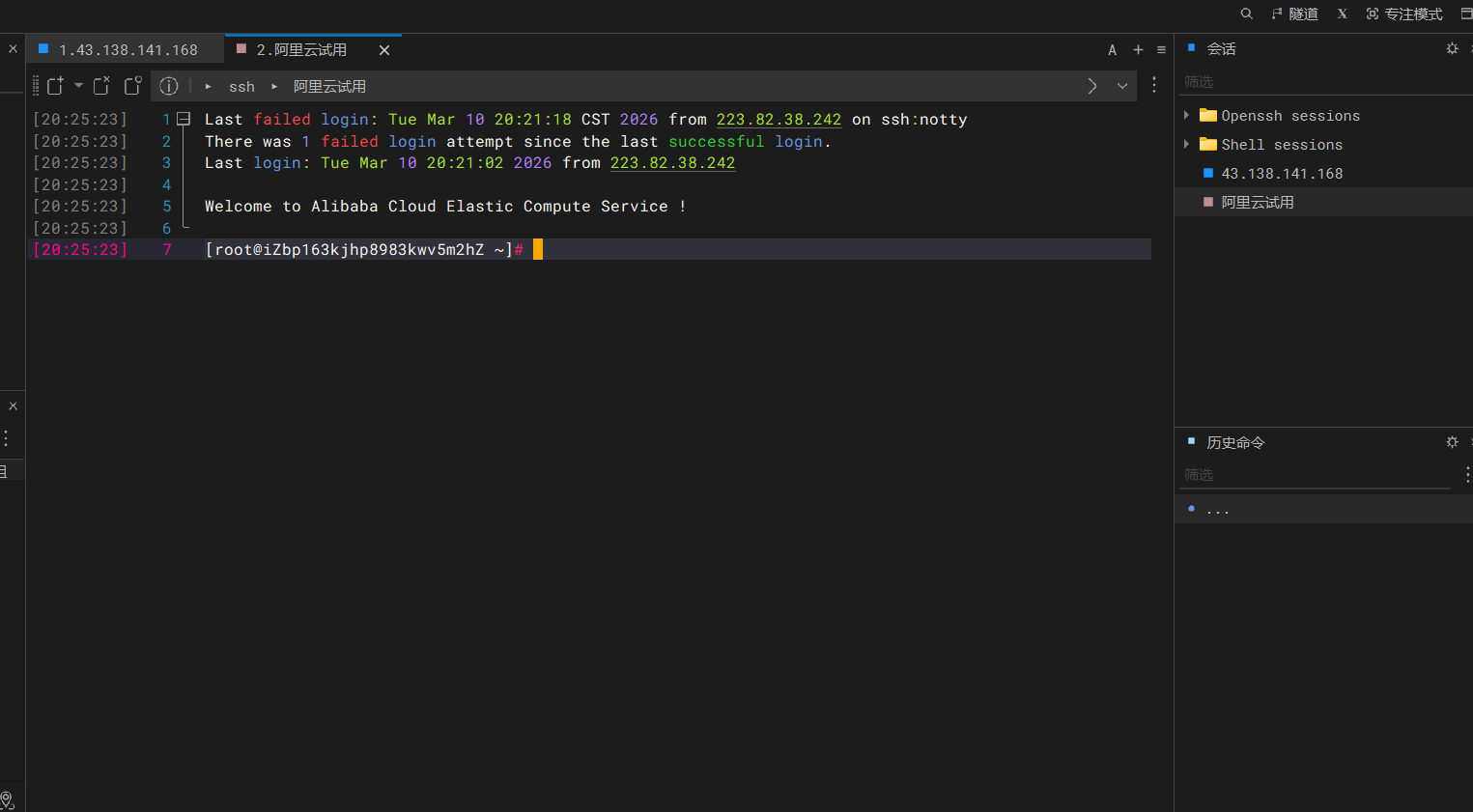Screen dimensions: 1473x812
Task: Click the new session icon with plus
Action: click(55, 86)
